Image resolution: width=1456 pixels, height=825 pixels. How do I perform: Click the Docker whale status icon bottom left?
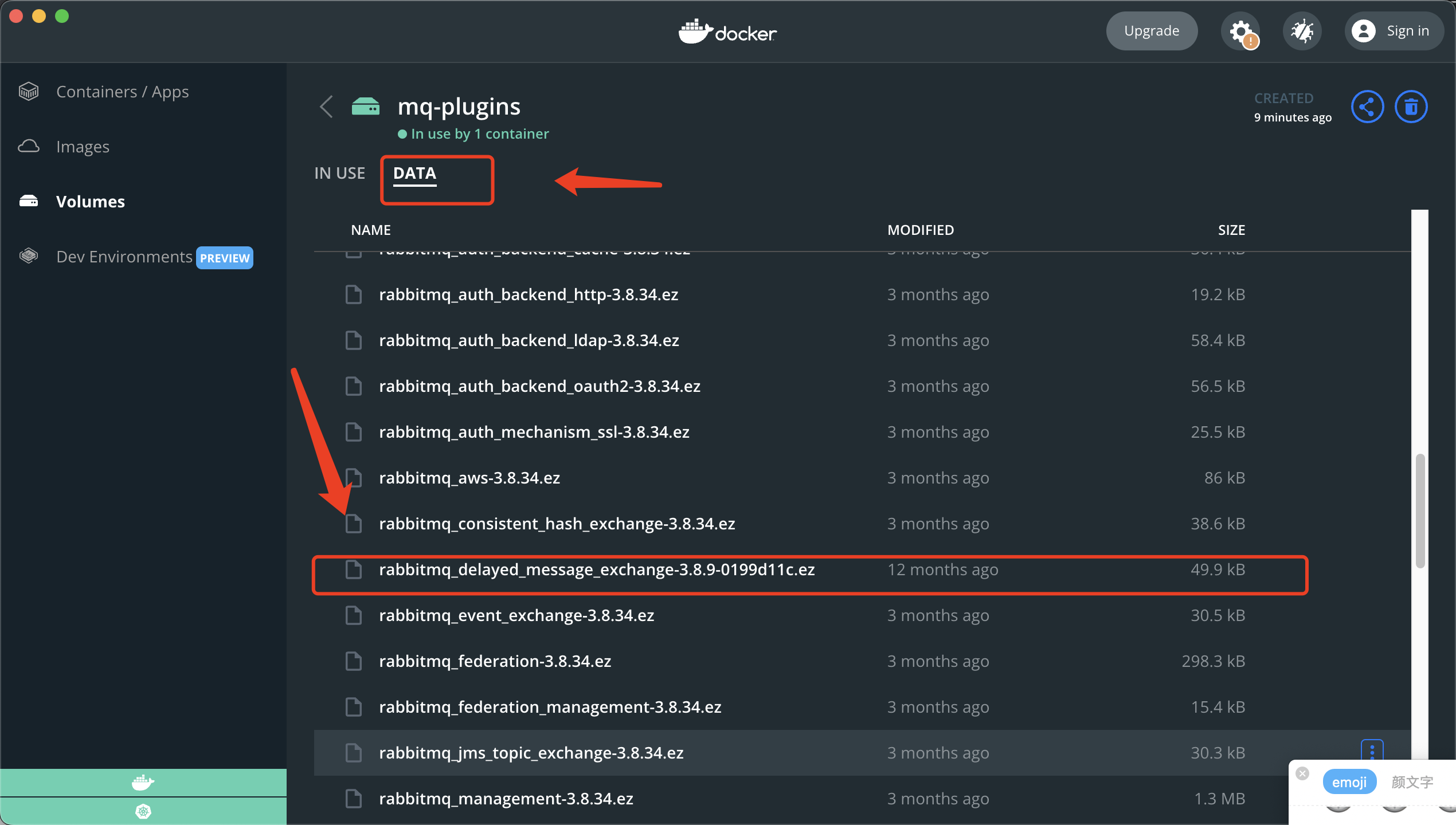pos(143,783)
